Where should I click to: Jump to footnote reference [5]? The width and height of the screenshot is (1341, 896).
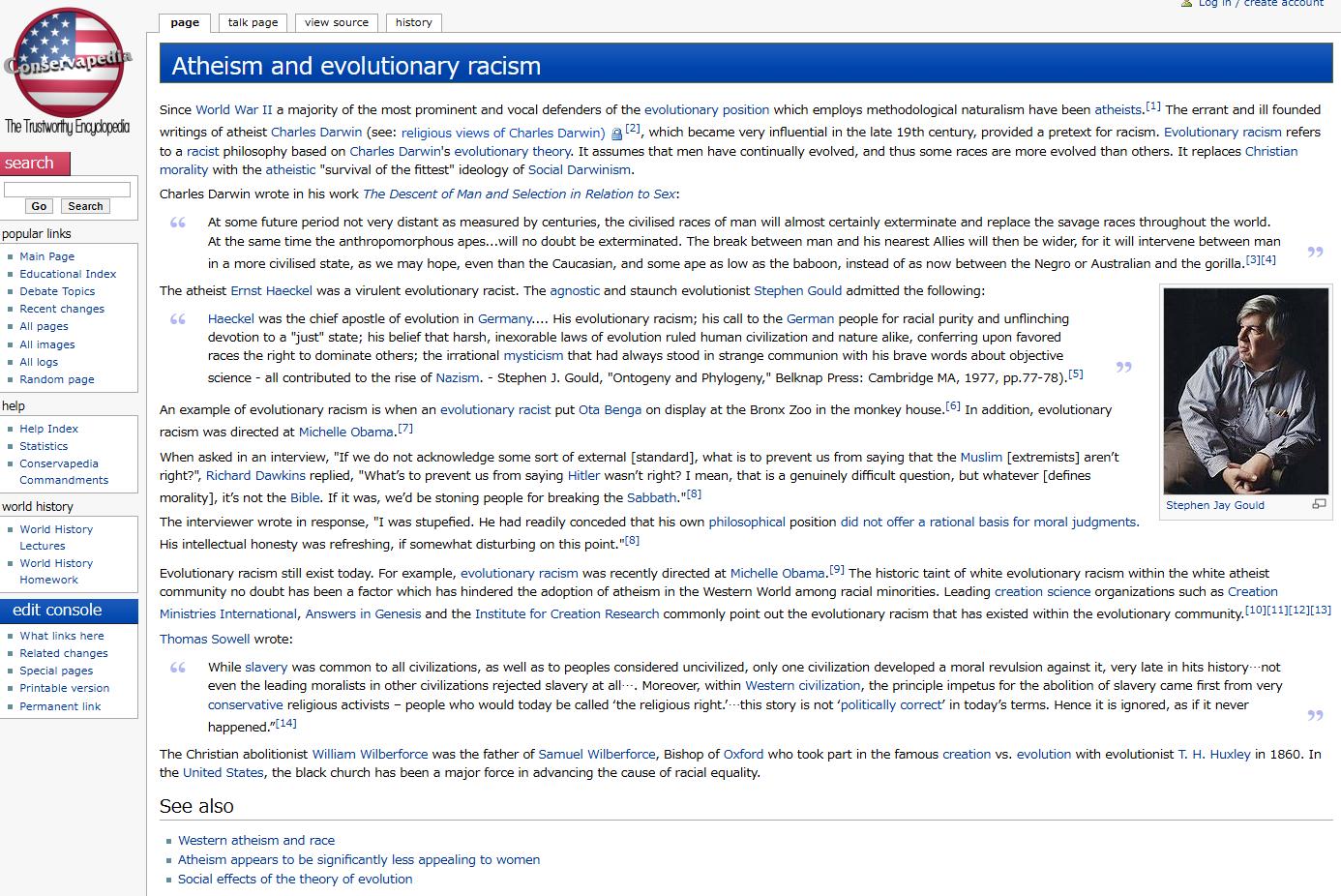[1075, 374]
